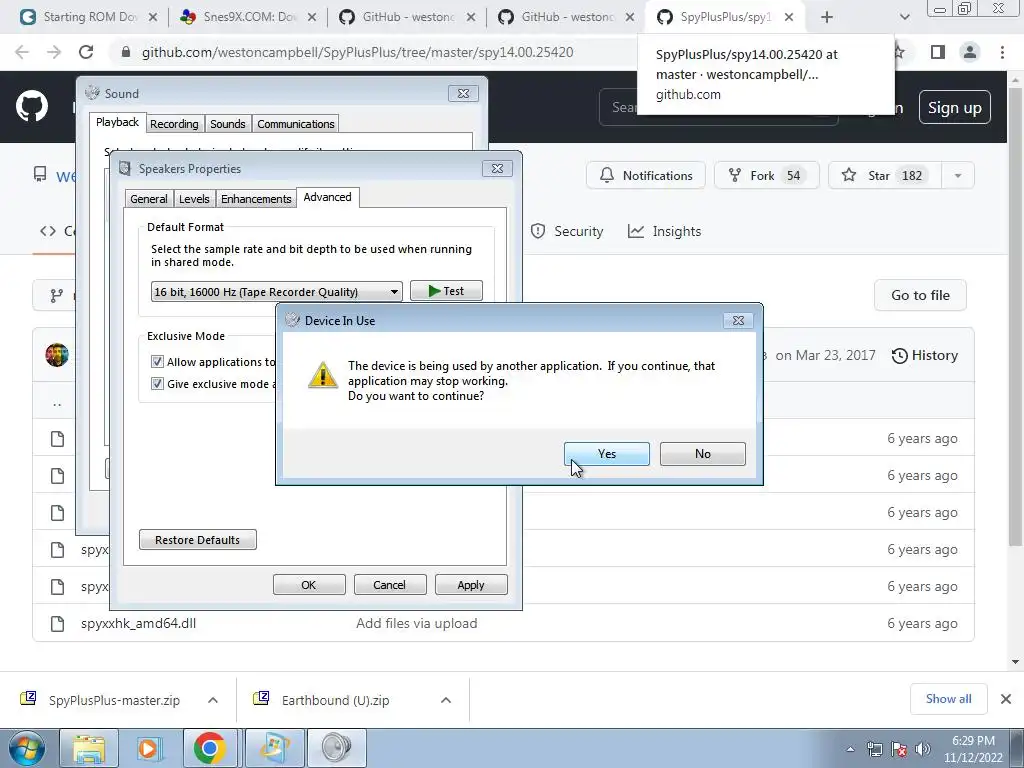Close the Sound window
This screenshot has height=768, width=1024.
point(463,93)
